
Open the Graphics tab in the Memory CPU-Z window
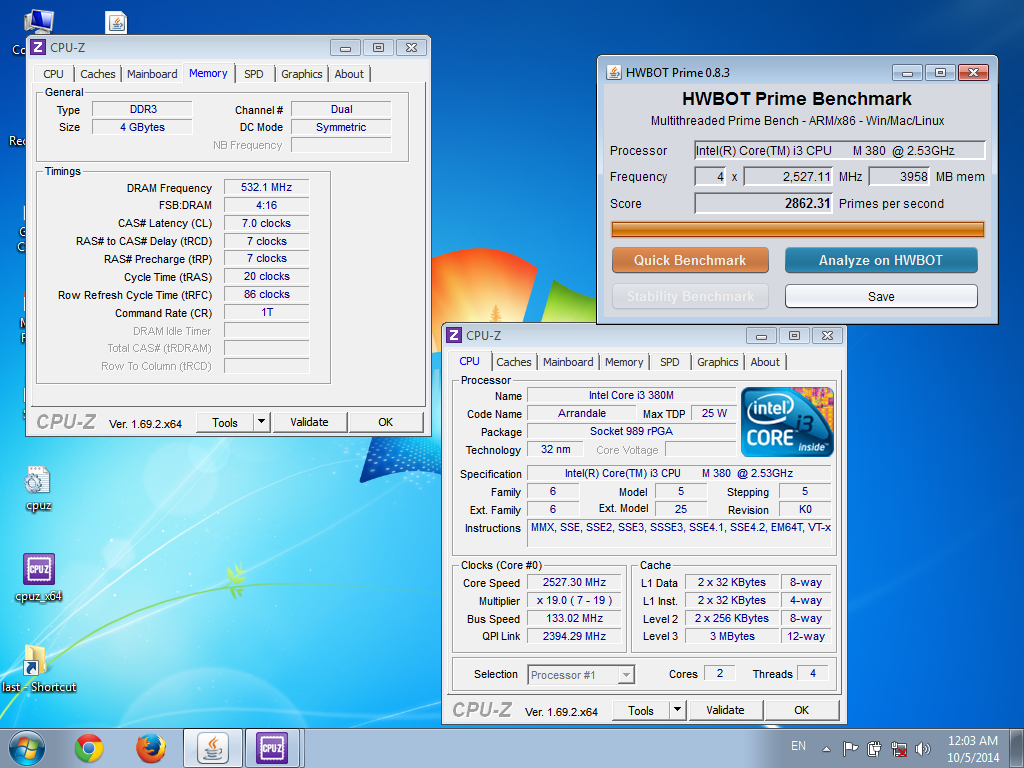click(x=302, y=74)
